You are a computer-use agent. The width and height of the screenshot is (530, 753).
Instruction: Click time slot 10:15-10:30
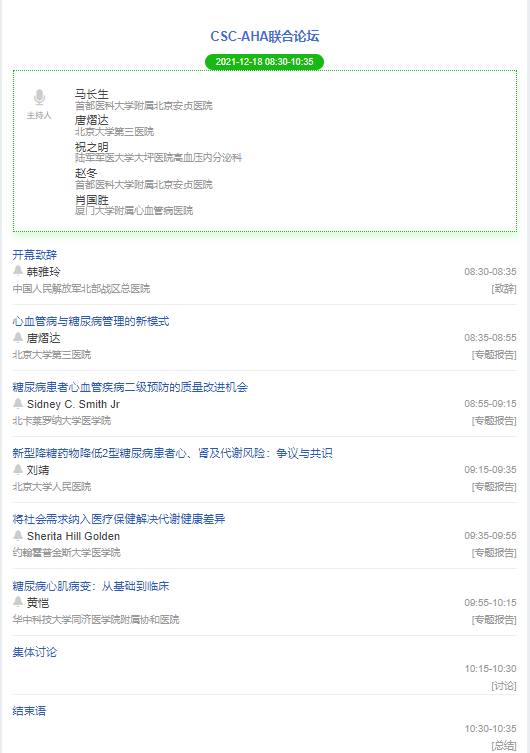490,668
